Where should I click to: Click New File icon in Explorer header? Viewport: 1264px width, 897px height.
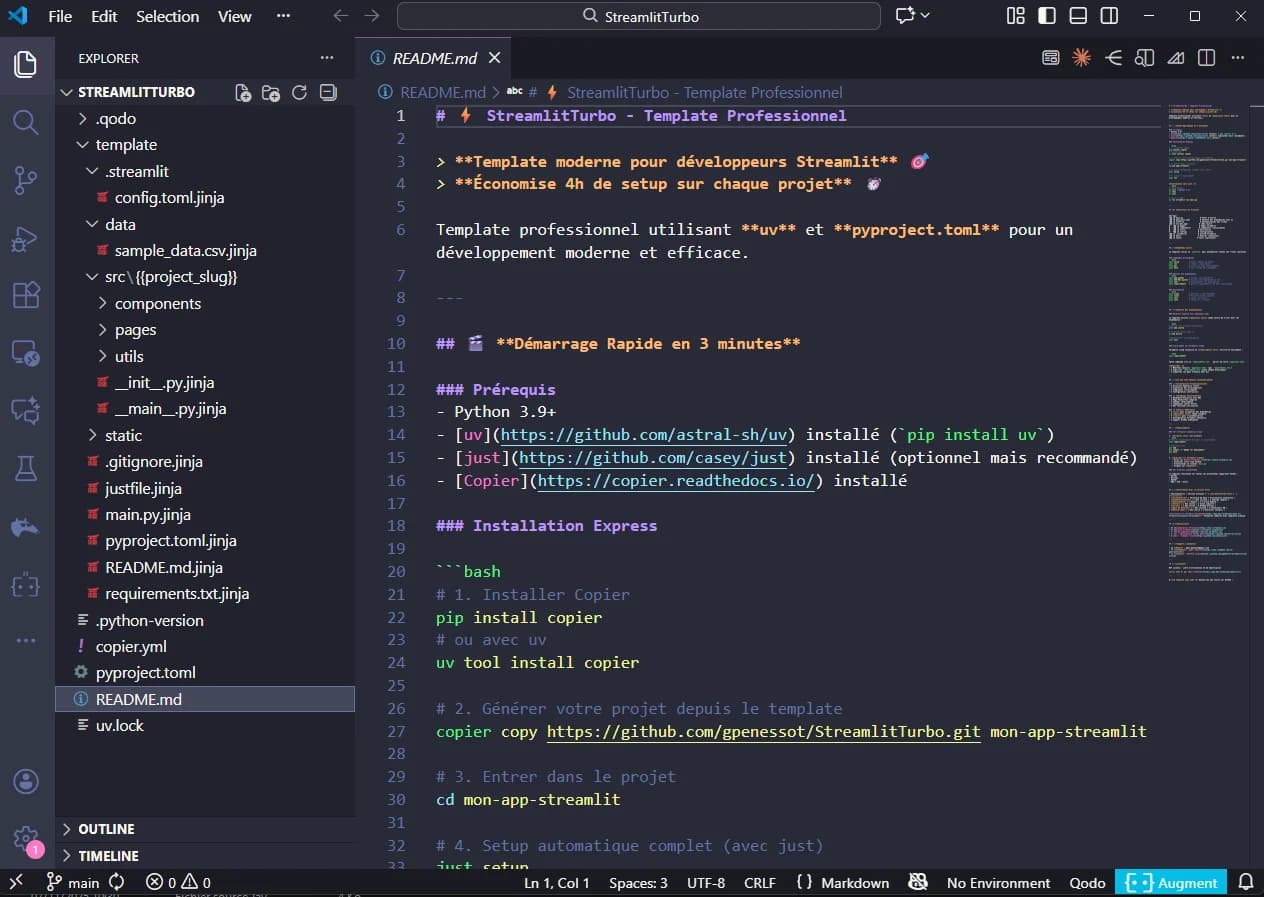(x=243, y=93)
